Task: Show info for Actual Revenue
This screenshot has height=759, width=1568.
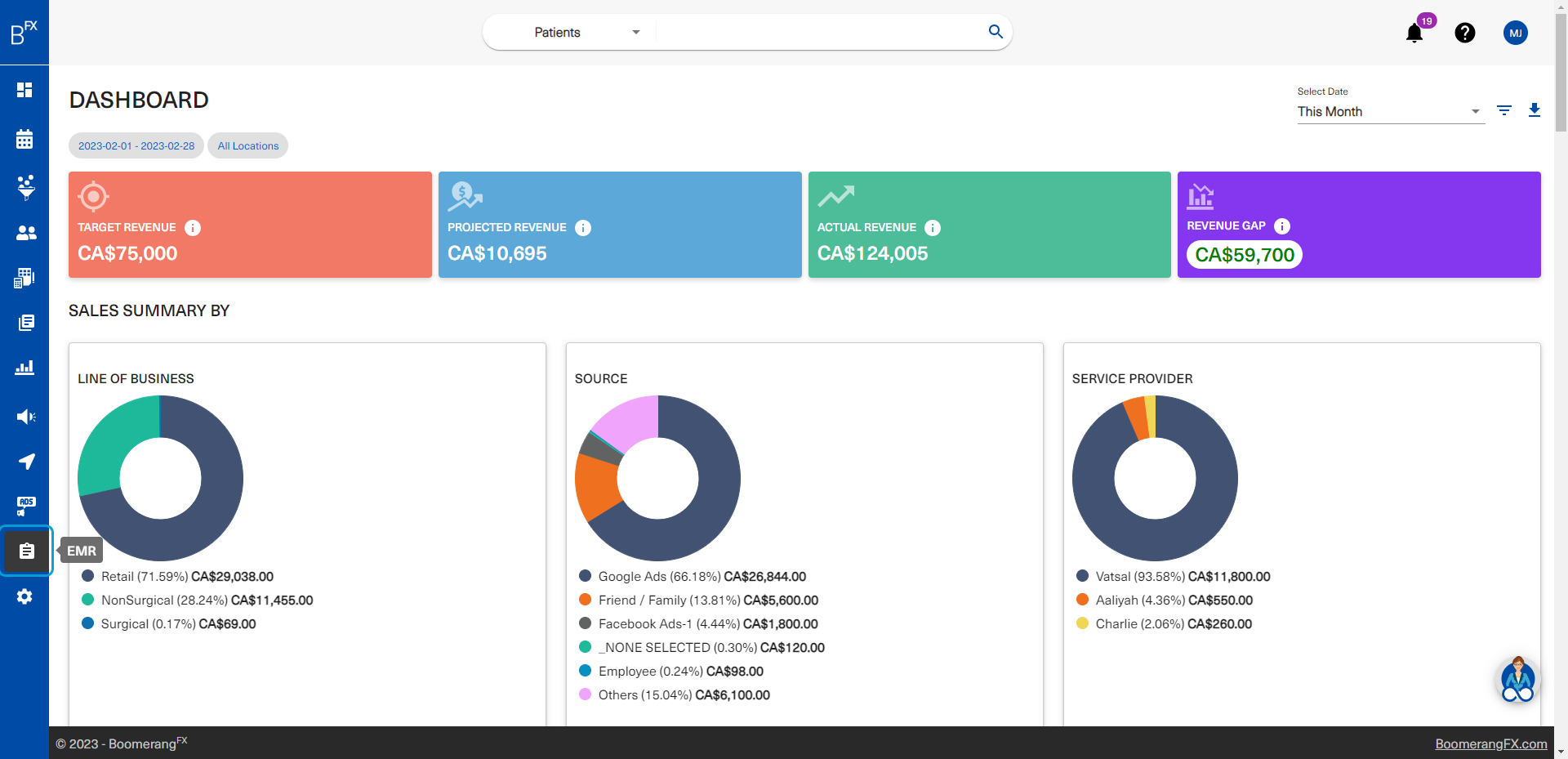Action: [x=933, y=228]
